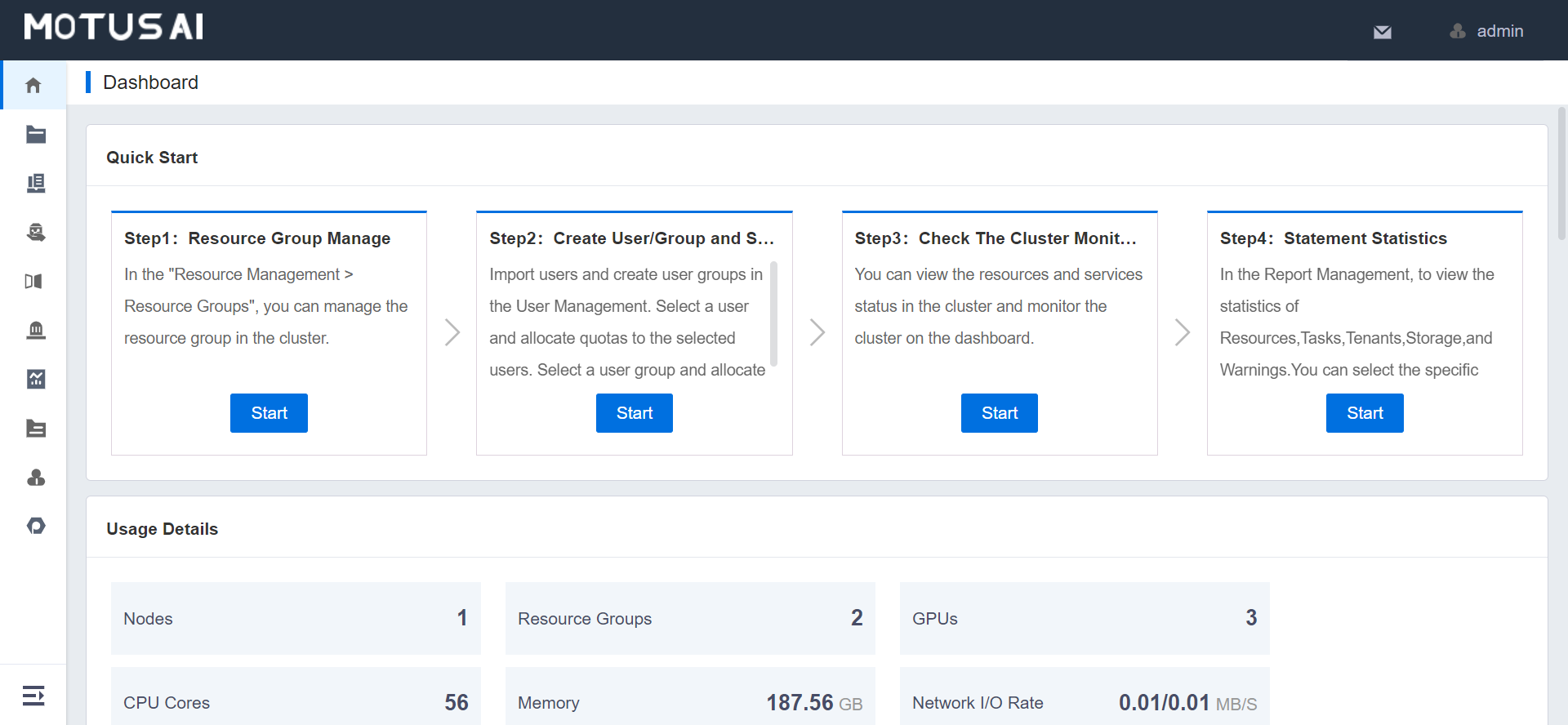Image resolution: width=1568 pixels, height=725 pixels.
Task: Click the user management sidebar icon
Action: coord(35,478)
